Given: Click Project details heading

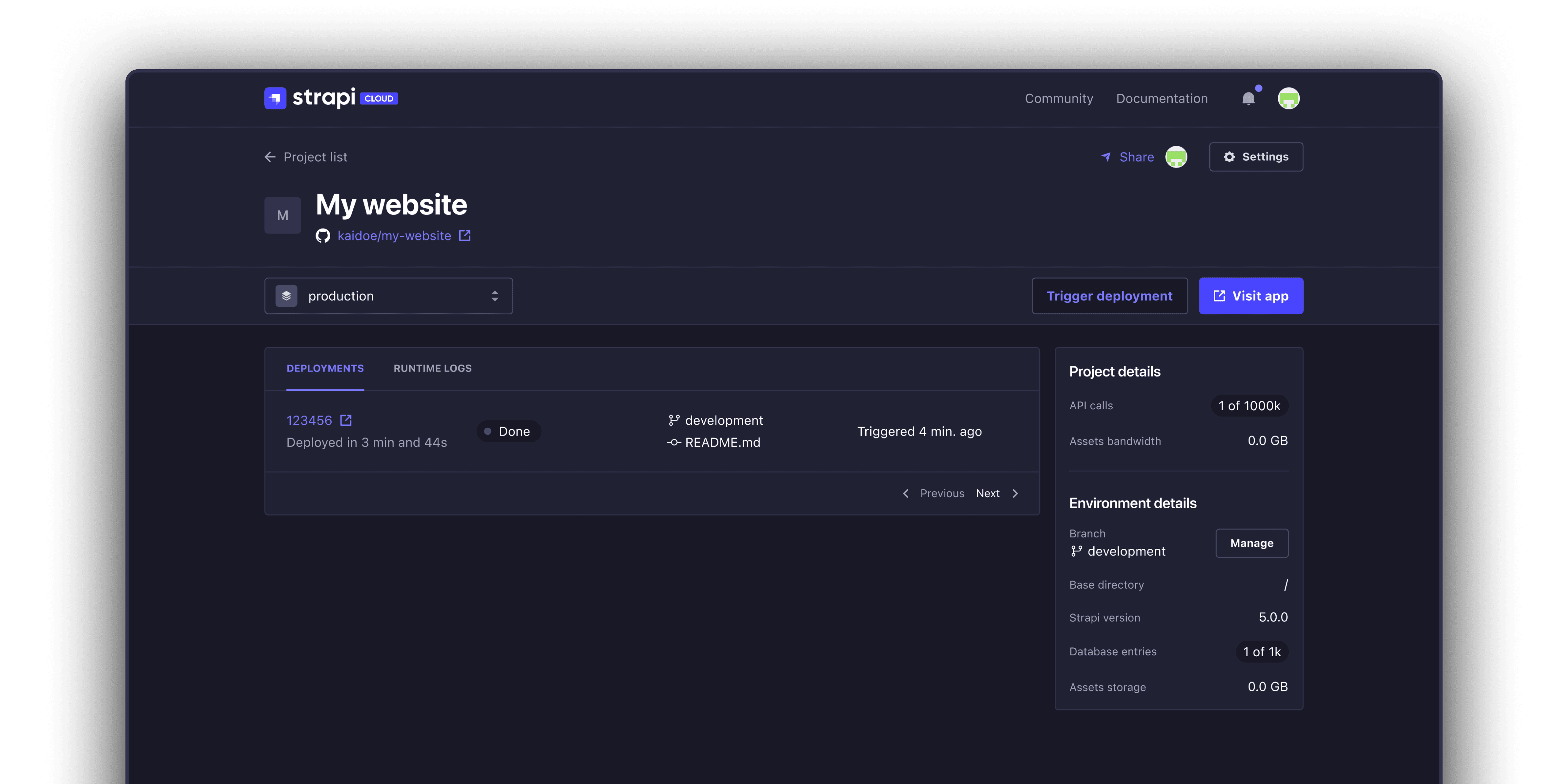Looking at the screenshot, I should pyautogui.click(x=1115, y=371).
